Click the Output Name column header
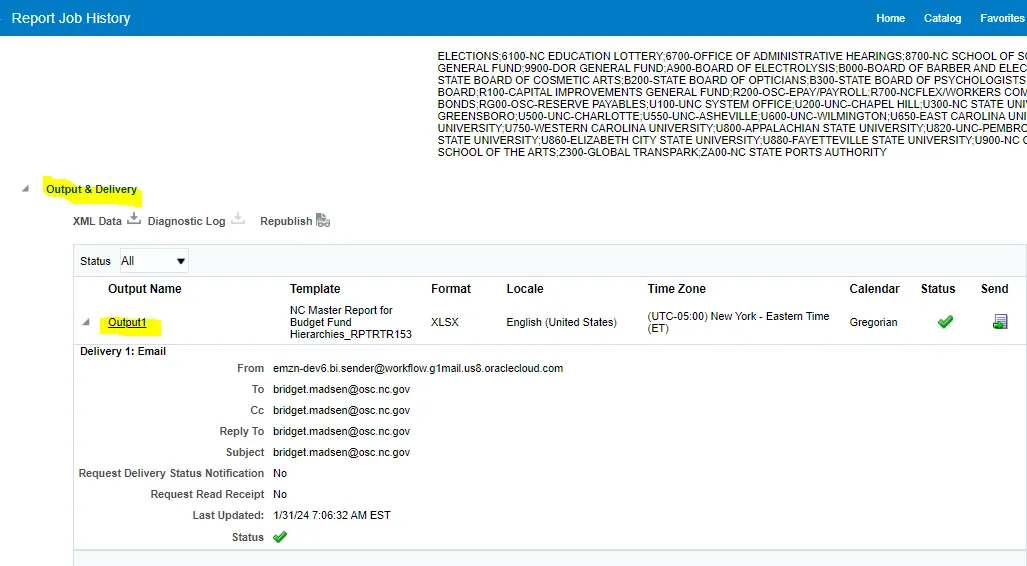The image size is (1027, 566). click(145, 289)
